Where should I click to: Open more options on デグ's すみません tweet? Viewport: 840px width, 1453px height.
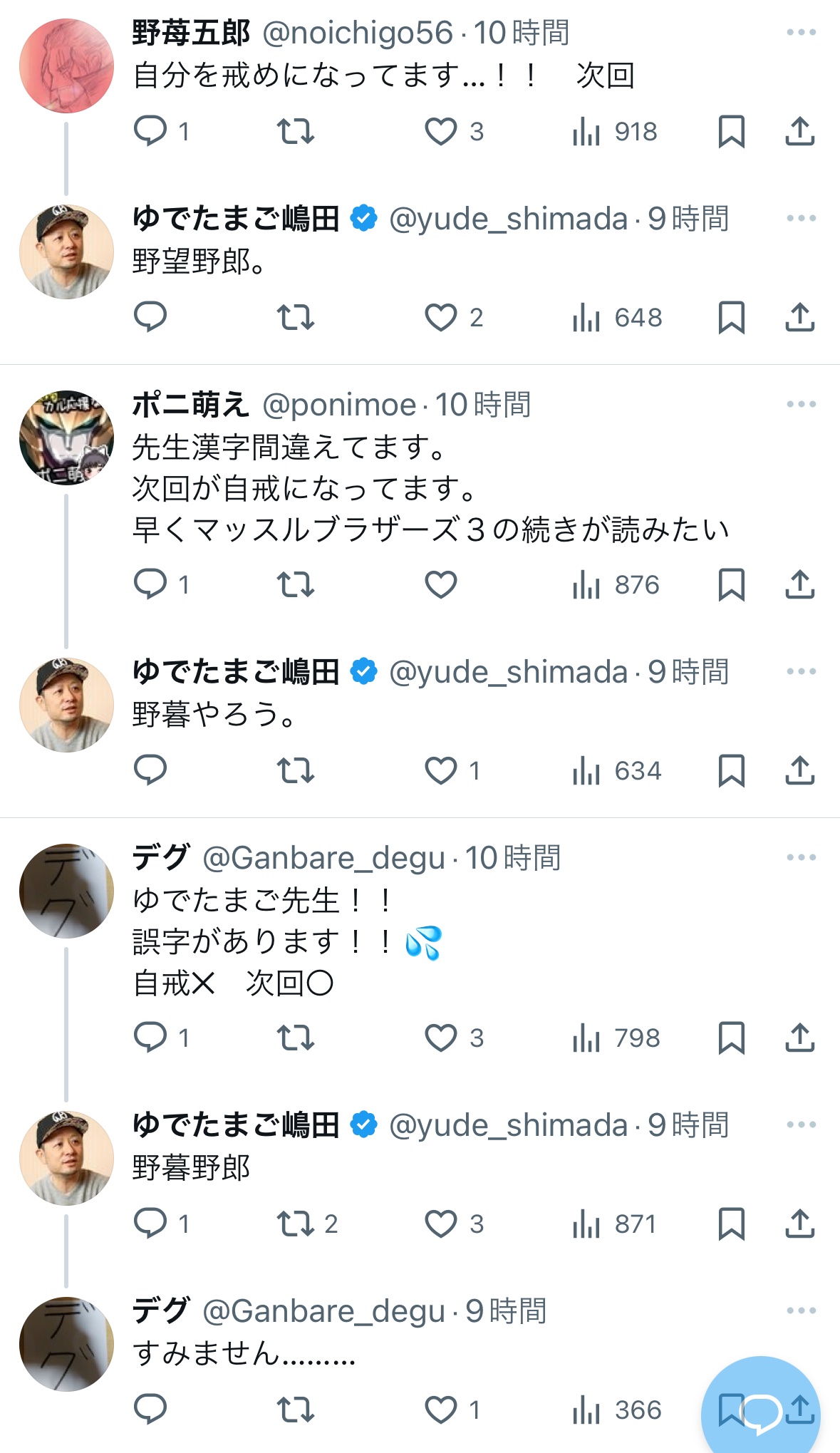[801, 1311]
